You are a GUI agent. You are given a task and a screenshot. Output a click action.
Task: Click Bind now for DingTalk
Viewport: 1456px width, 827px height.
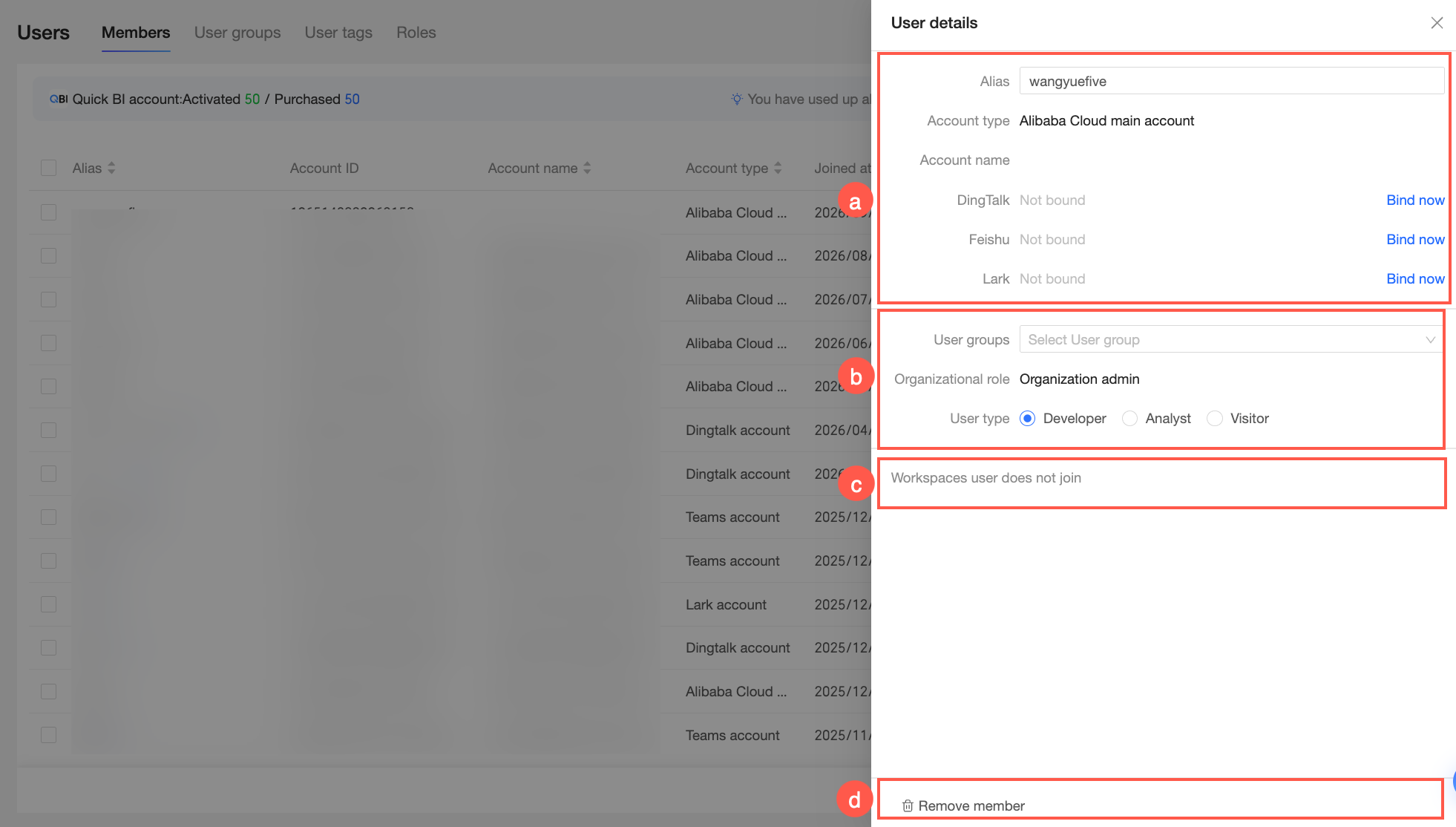coord(1415,200)
